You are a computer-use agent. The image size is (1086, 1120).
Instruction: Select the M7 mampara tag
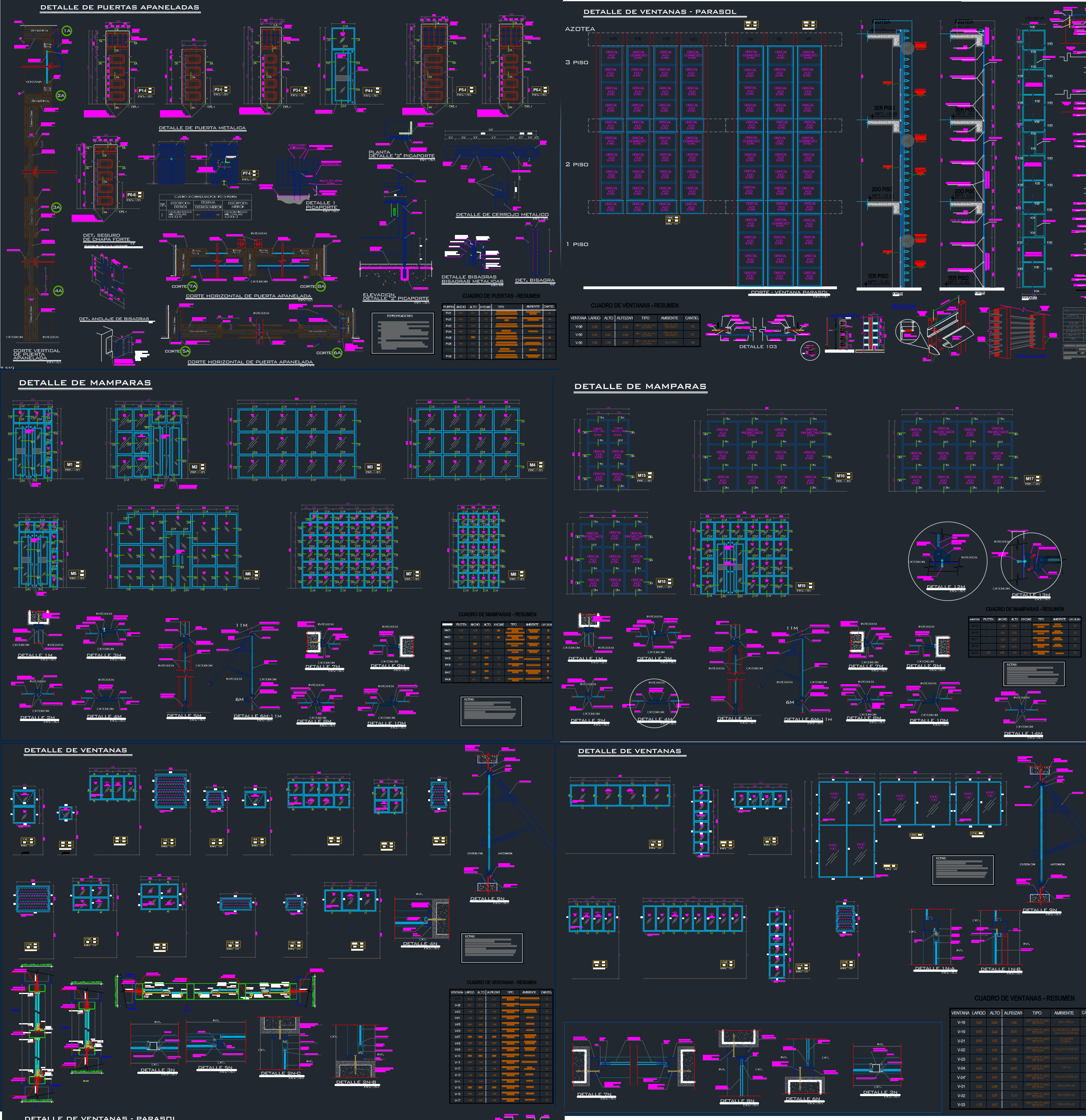coord(412,574)
